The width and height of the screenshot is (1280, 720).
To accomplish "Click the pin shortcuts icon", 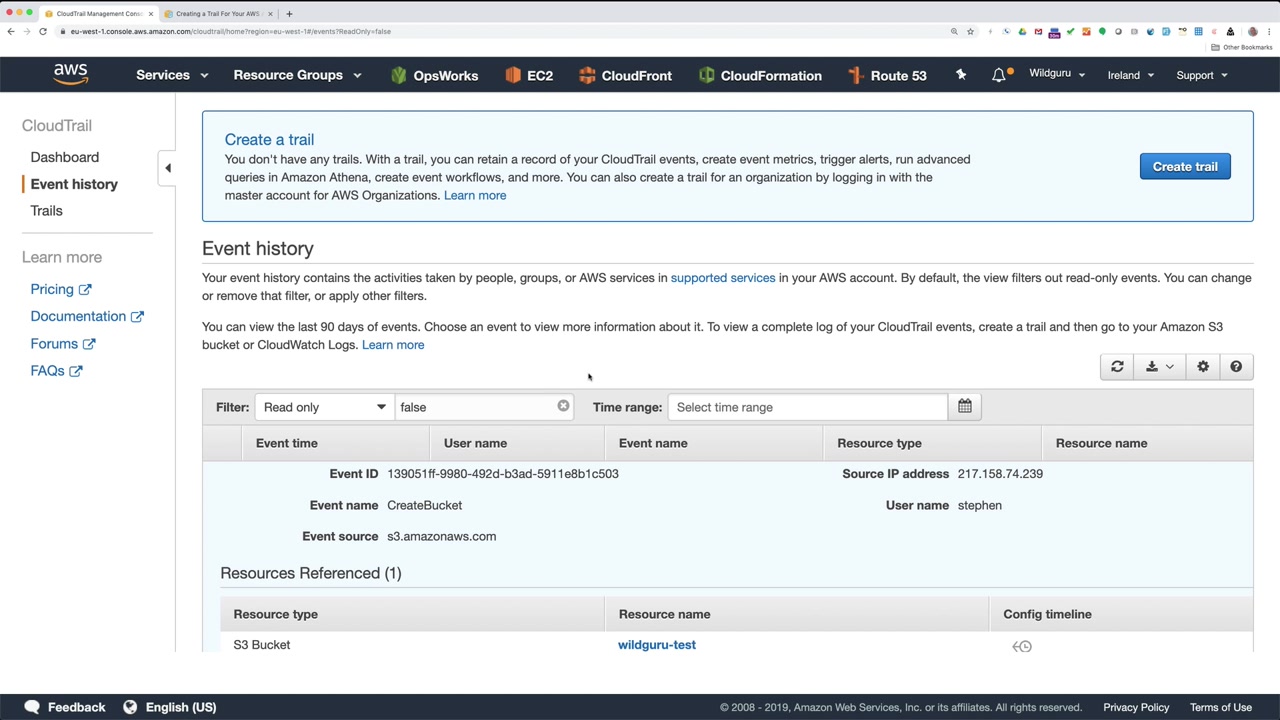I will (961, 75).
